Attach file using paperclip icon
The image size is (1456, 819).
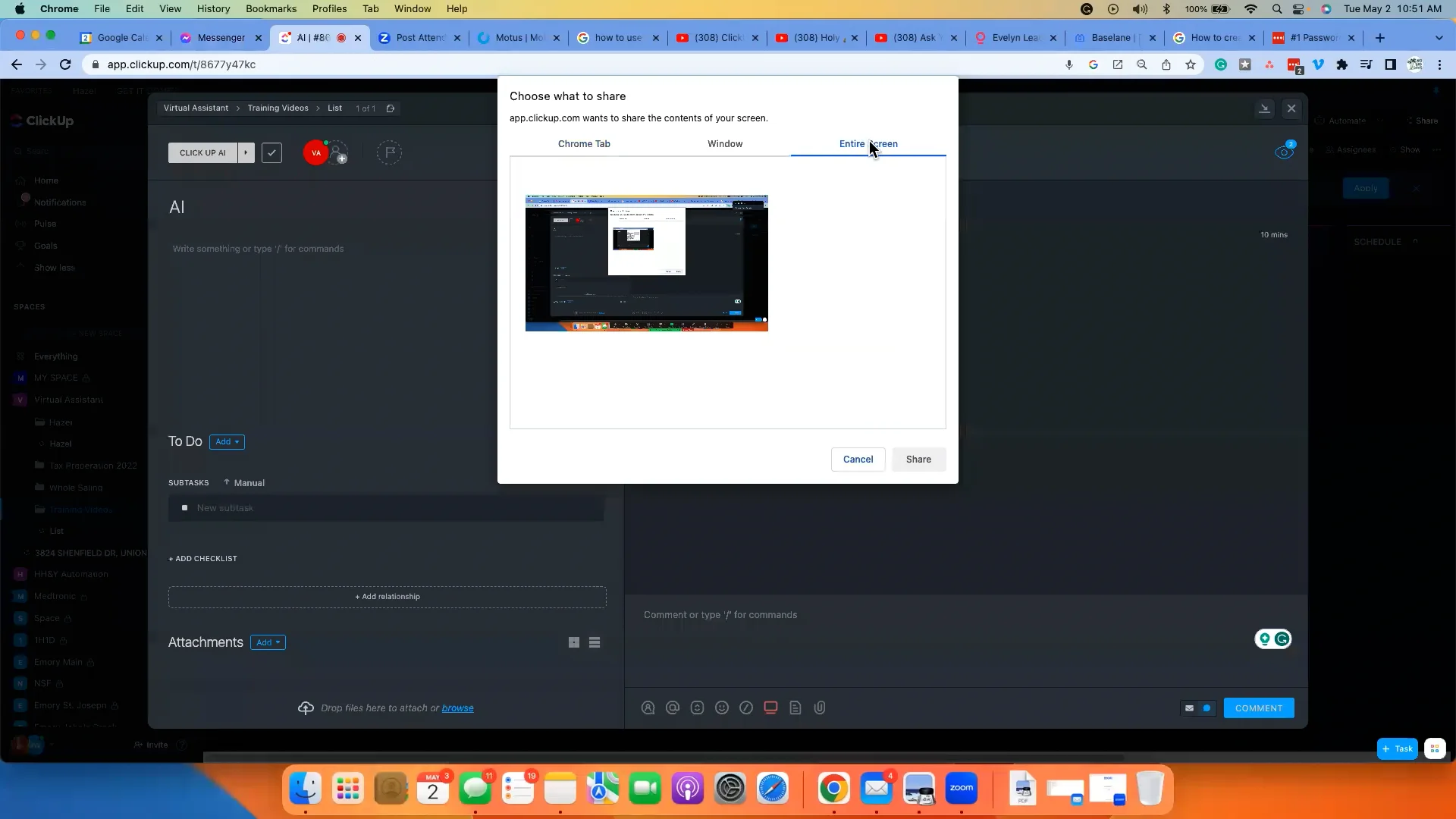(x=820, y=708)
